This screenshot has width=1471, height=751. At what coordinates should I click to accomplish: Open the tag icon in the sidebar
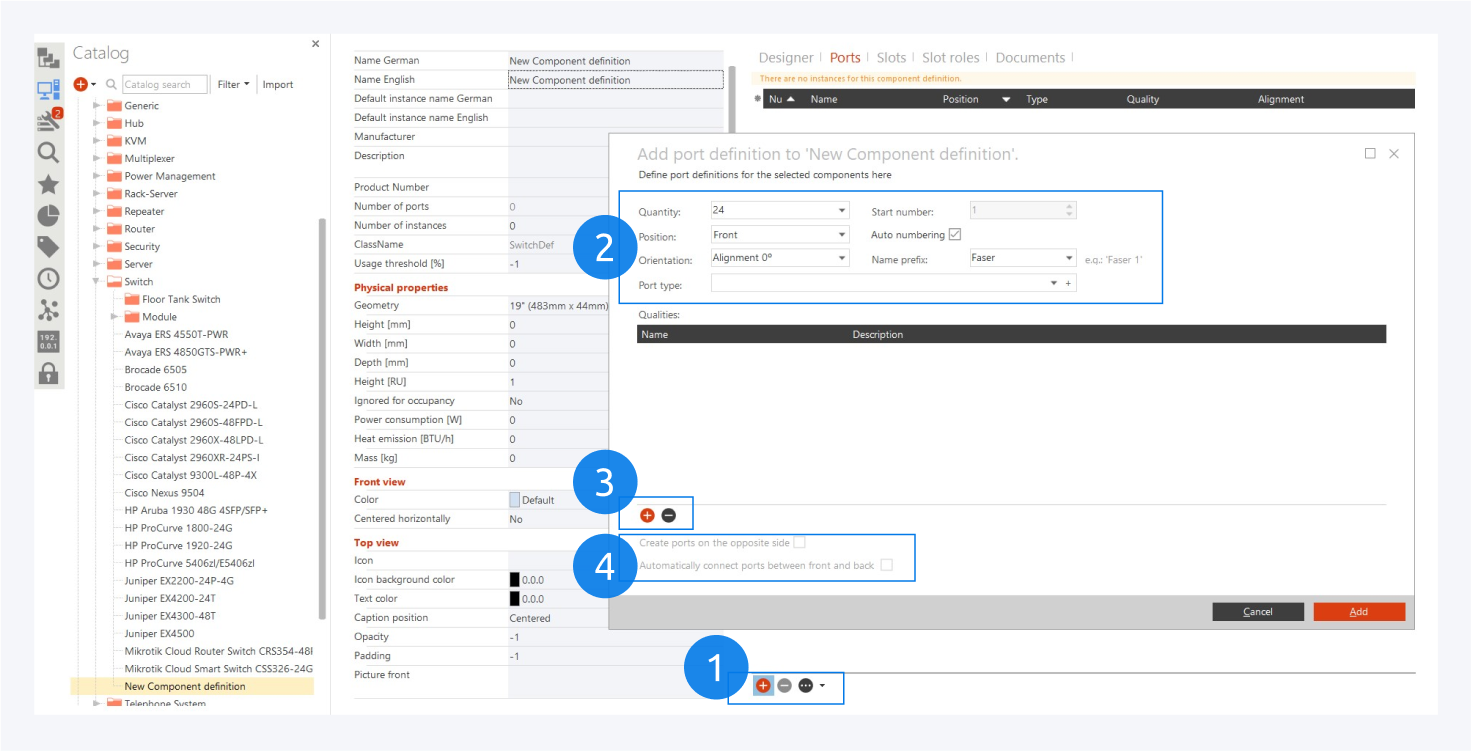48,247
